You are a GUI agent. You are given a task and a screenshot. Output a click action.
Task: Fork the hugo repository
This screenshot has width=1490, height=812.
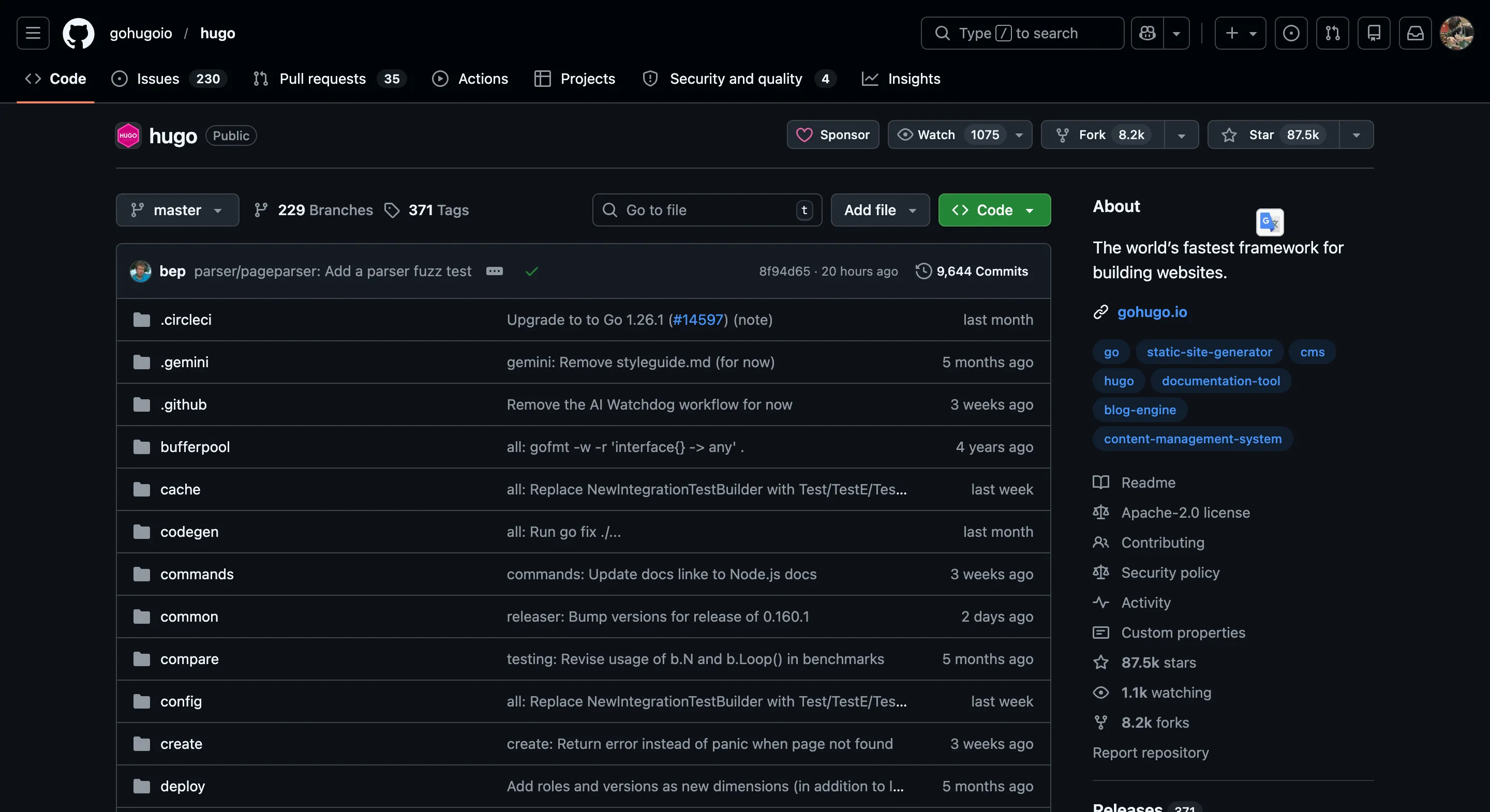click(x=1102, y=135)
